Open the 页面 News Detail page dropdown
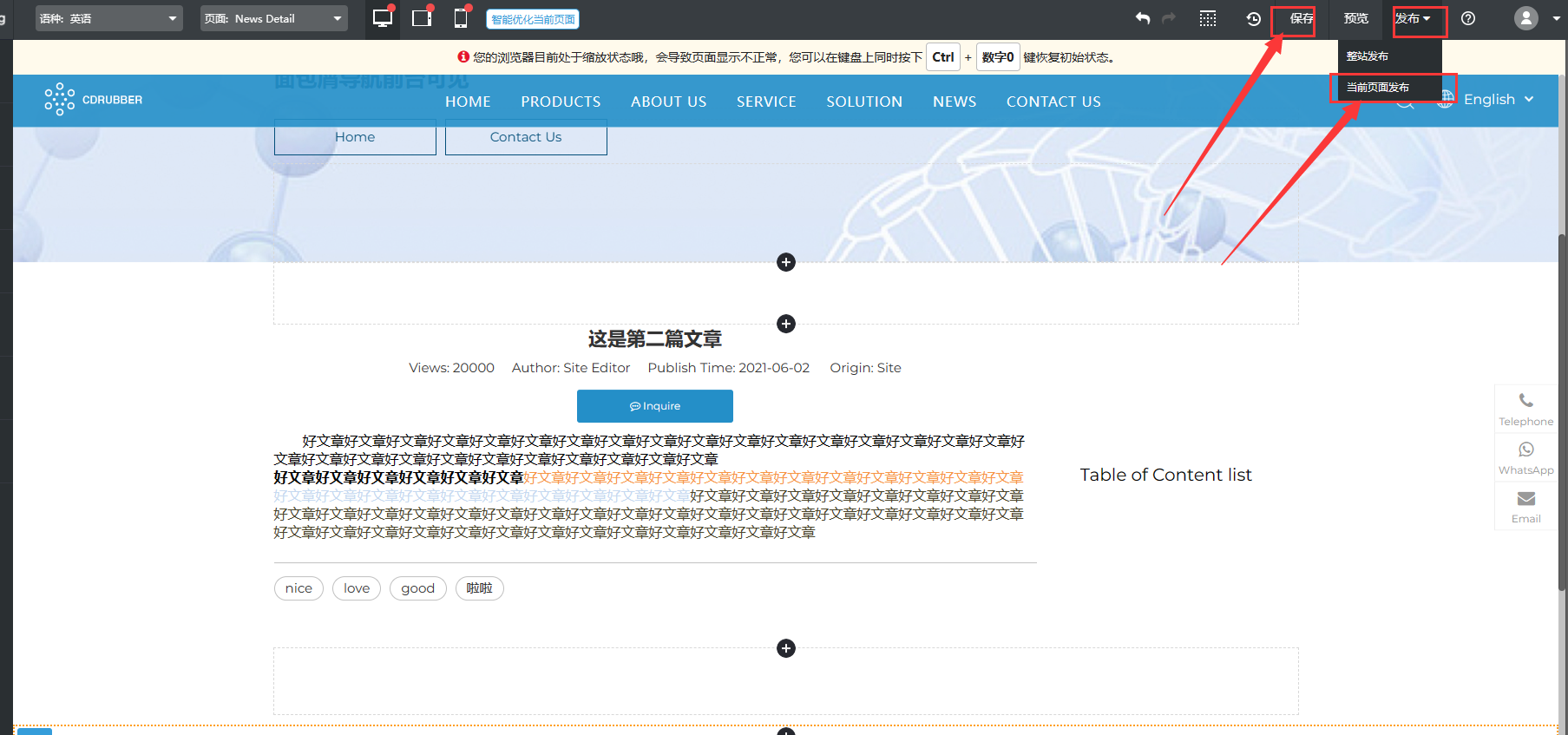The image size is (1568, 735). click(273, 18)
